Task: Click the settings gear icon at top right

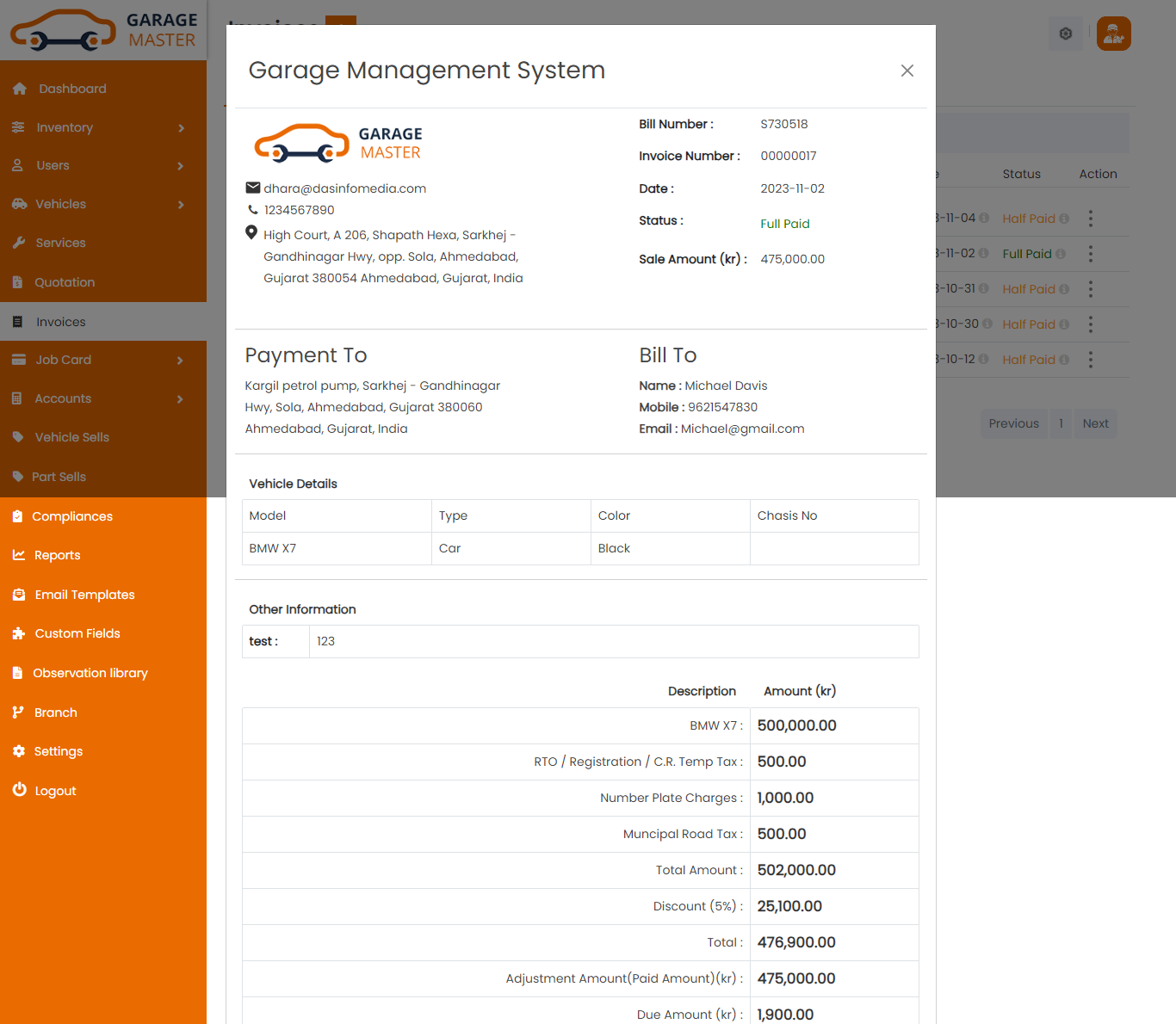Action: click(x=1065, y=34)
